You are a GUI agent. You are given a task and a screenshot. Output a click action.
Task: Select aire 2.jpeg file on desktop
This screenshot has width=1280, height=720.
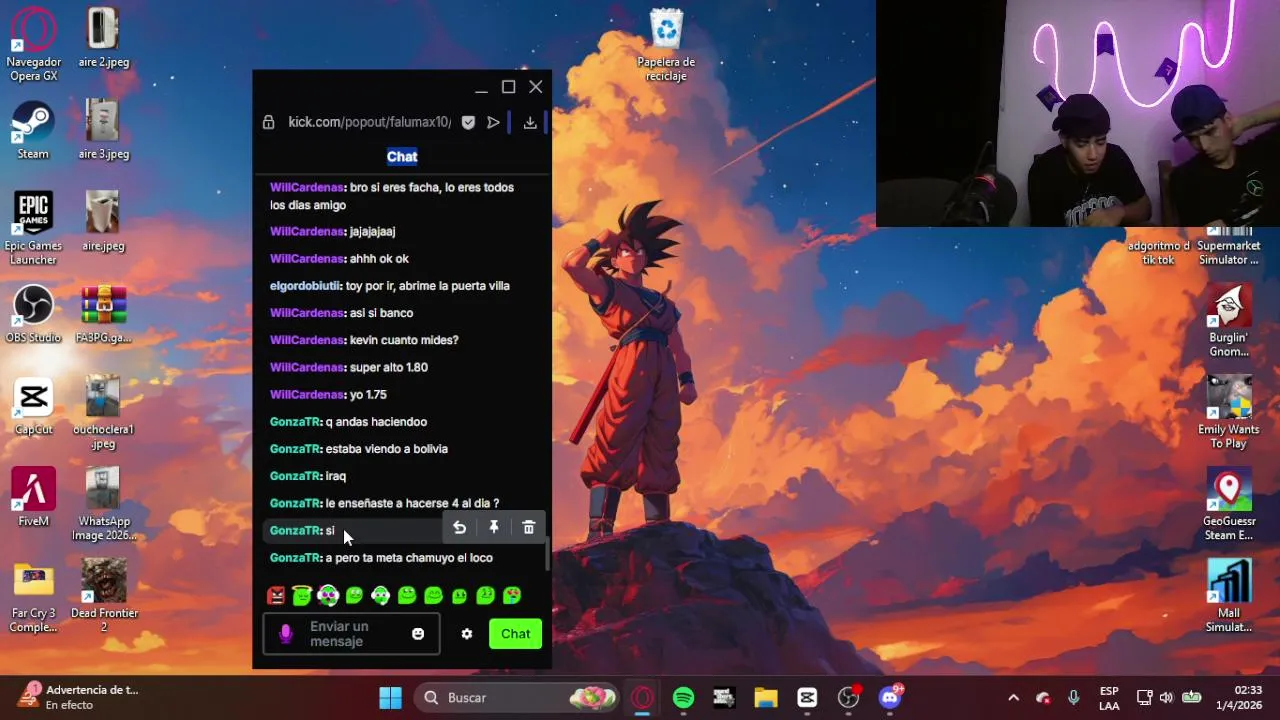point(104,38)
